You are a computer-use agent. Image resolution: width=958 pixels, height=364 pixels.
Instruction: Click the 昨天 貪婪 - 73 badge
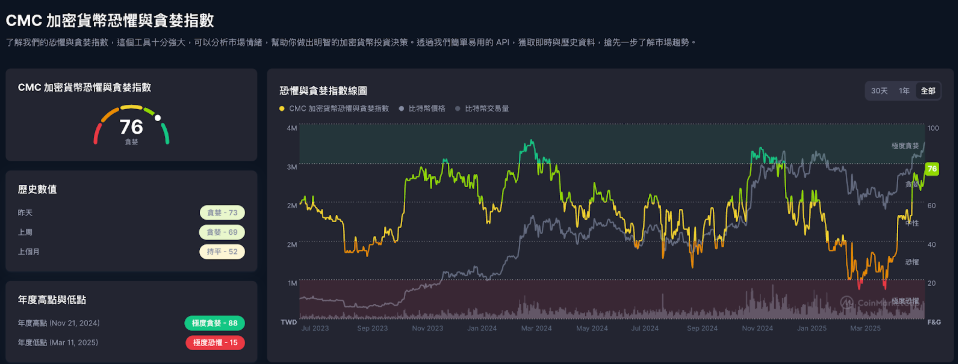pos(222,213)
